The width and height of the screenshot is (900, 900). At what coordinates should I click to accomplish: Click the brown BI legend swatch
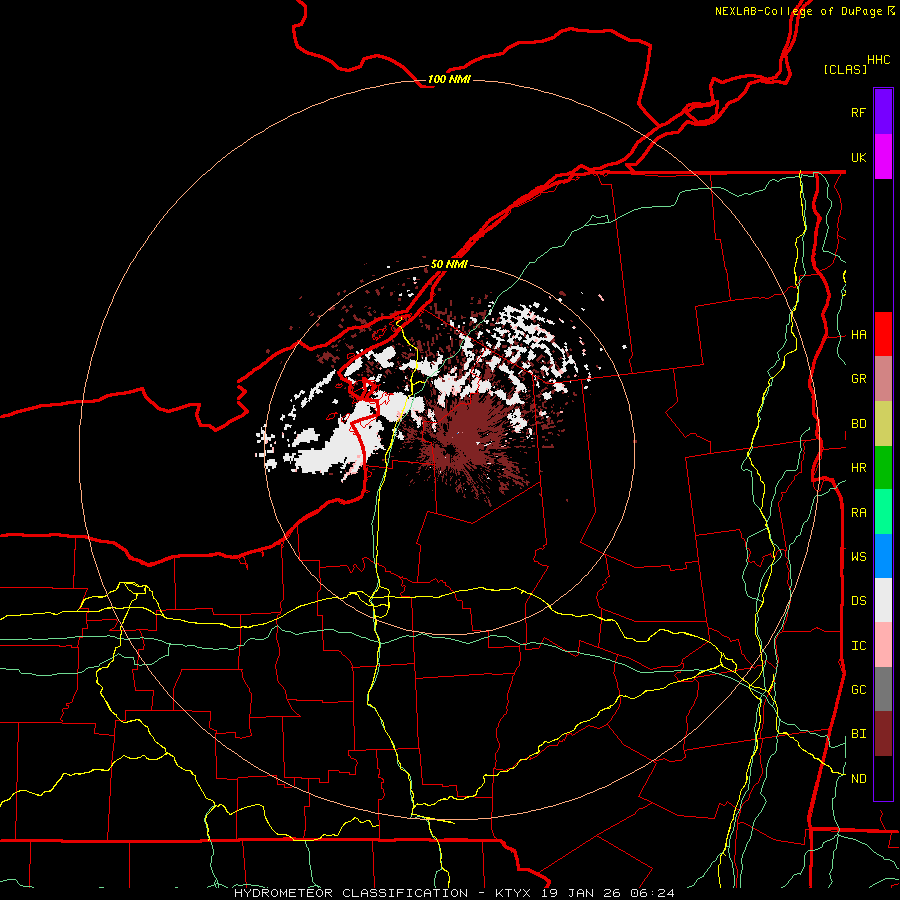click(883, 734)
